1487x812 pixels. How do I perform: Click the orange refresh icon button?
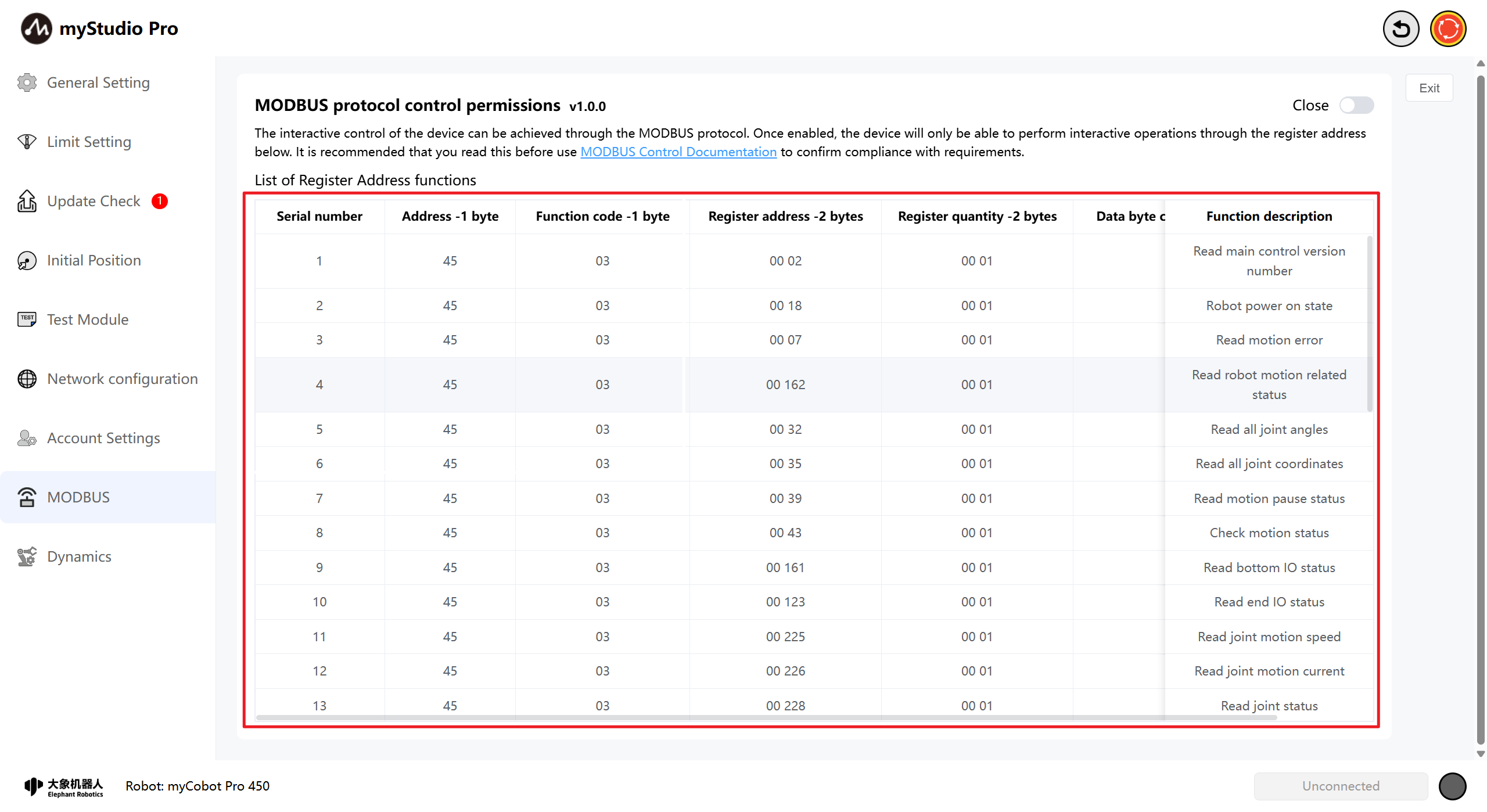pyautogui.click(x=1448, y=28)
